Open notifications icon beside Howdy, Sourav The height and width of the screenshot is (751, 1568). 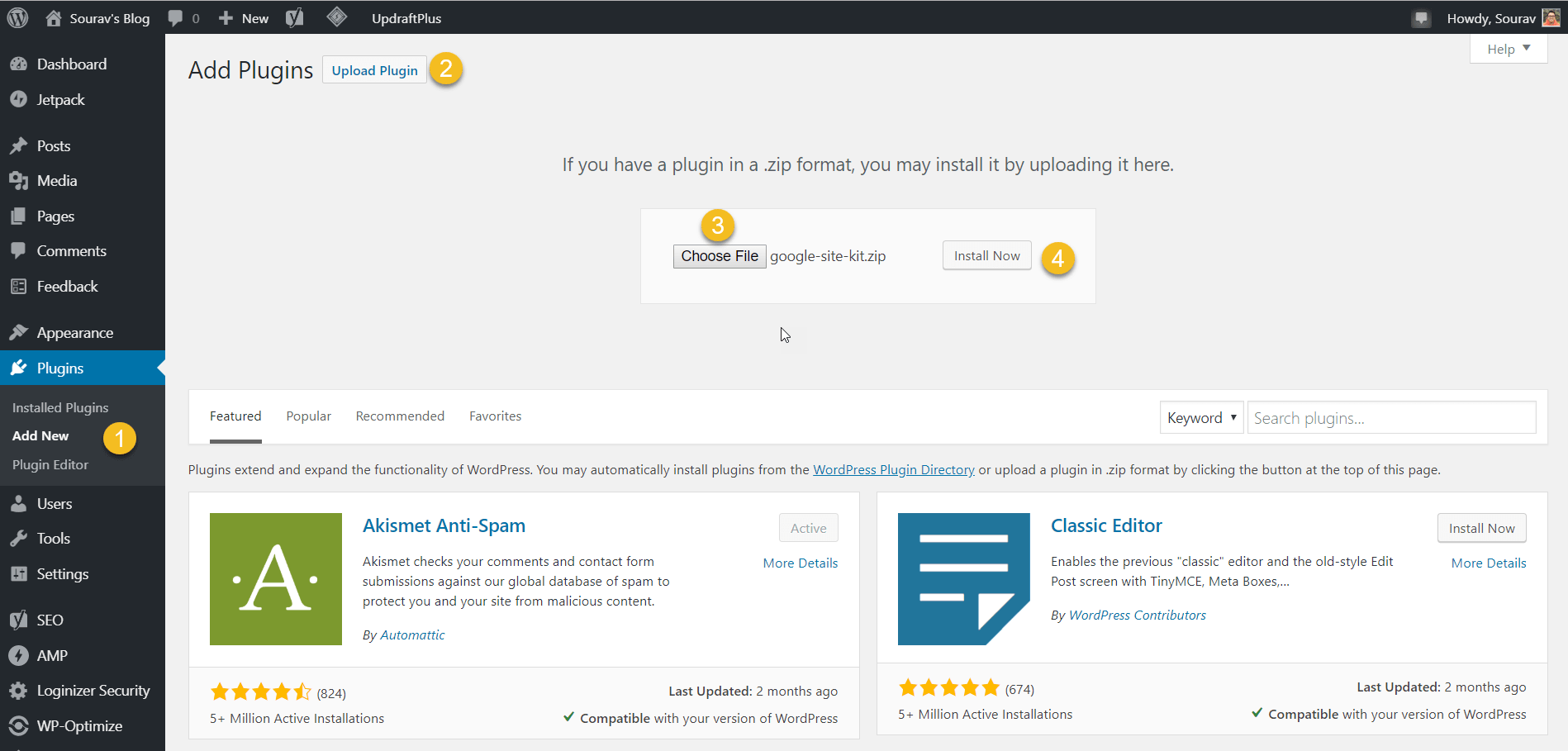[x=1421, y=18]
